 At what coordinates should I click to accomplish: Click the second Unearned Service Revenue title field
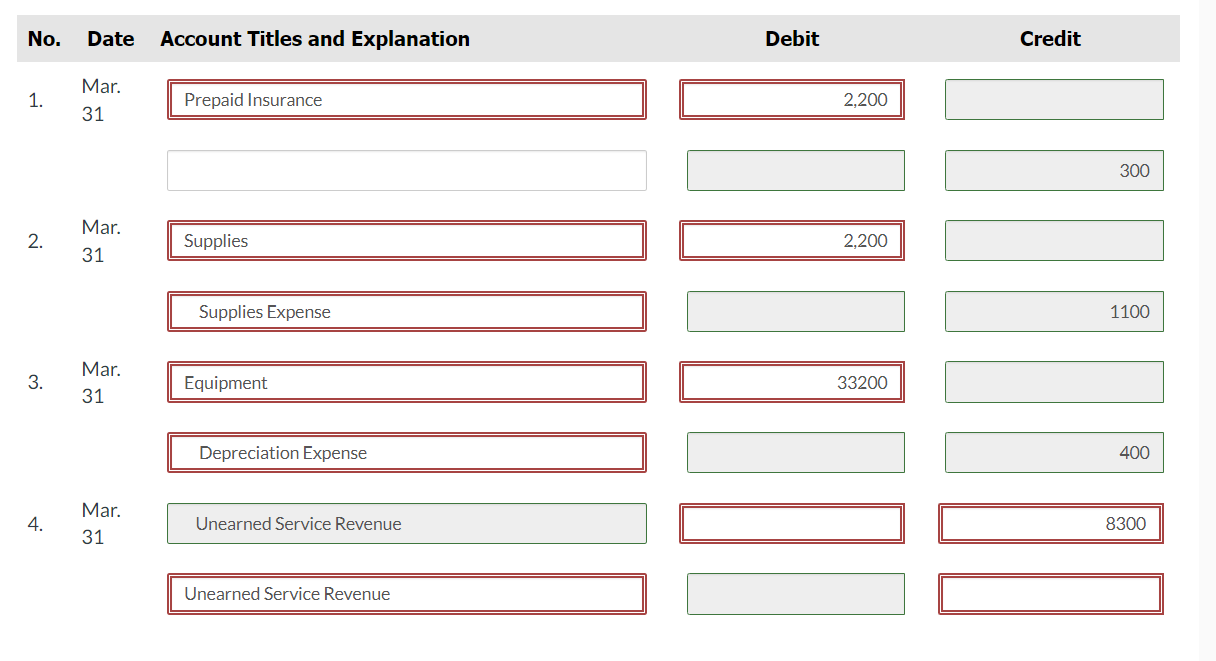coord(405,593)
